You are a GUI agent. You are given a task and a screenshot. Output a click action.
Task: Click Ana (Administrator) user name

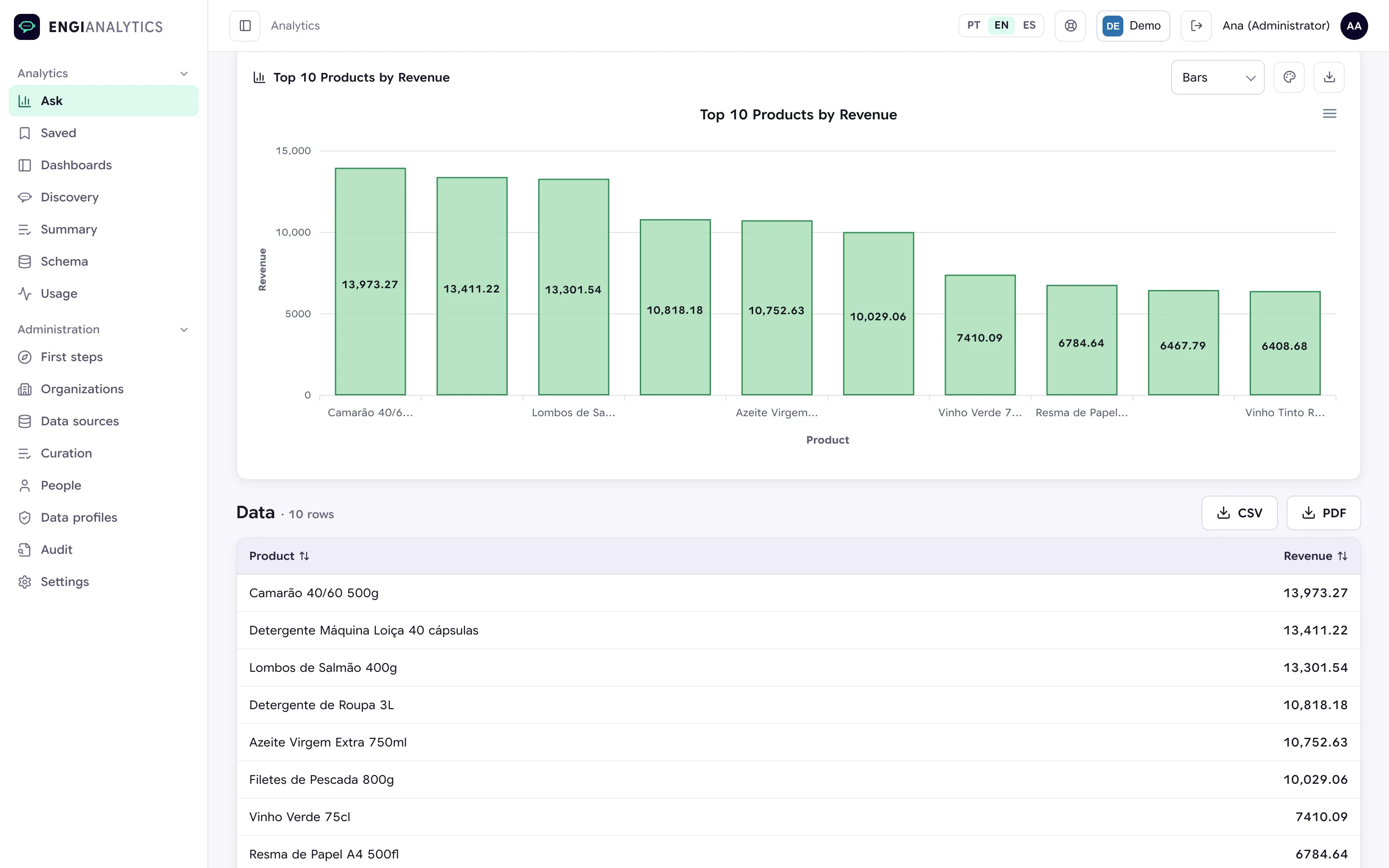point(1275,26)
